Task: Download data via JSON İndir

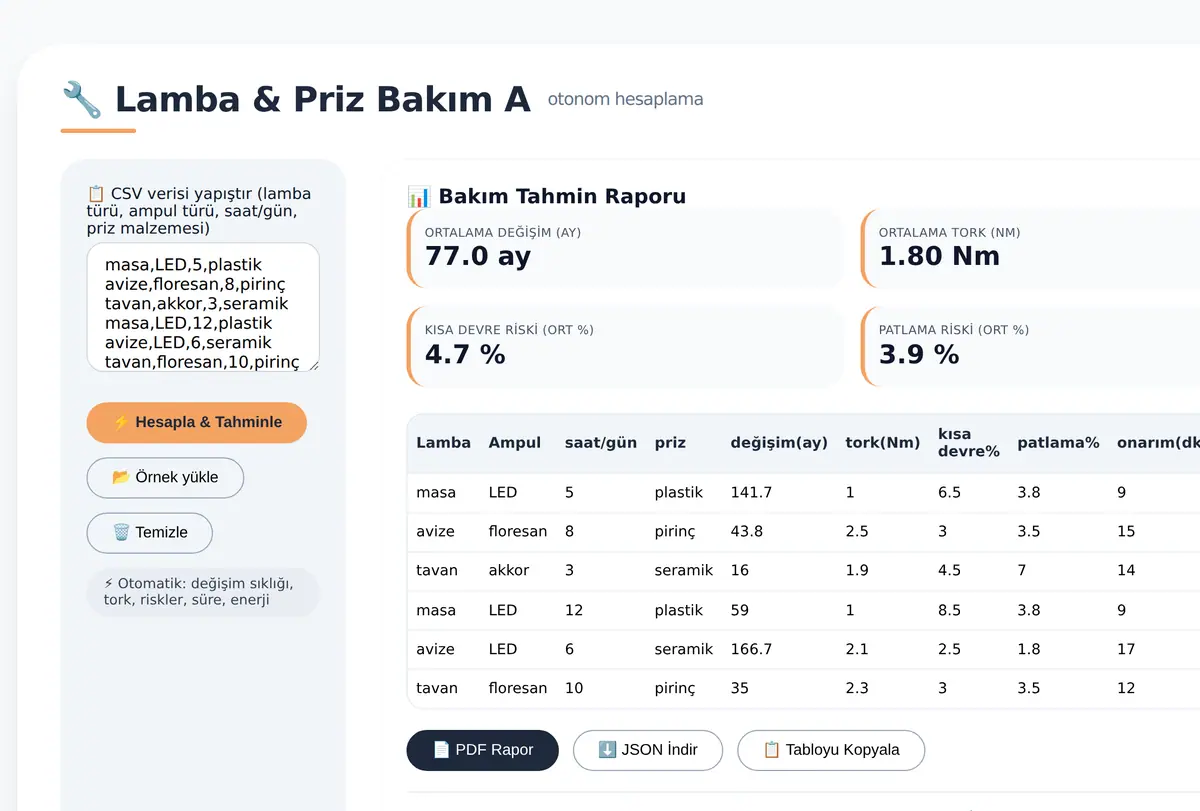Action: (648, 750)
